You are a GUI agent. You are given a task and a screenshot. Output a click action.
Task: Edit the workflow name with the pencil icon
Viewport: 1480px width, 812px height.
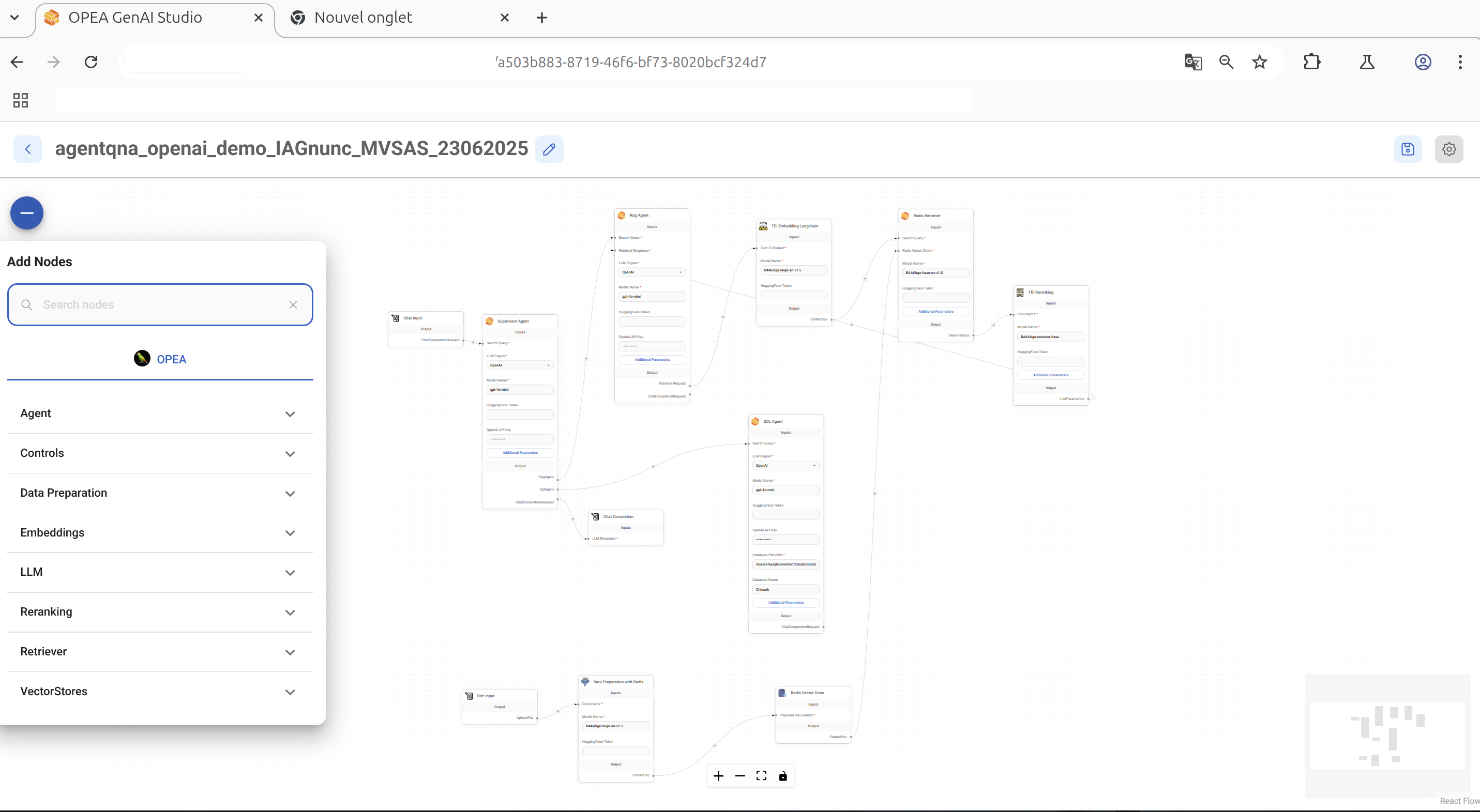(549, 149)
